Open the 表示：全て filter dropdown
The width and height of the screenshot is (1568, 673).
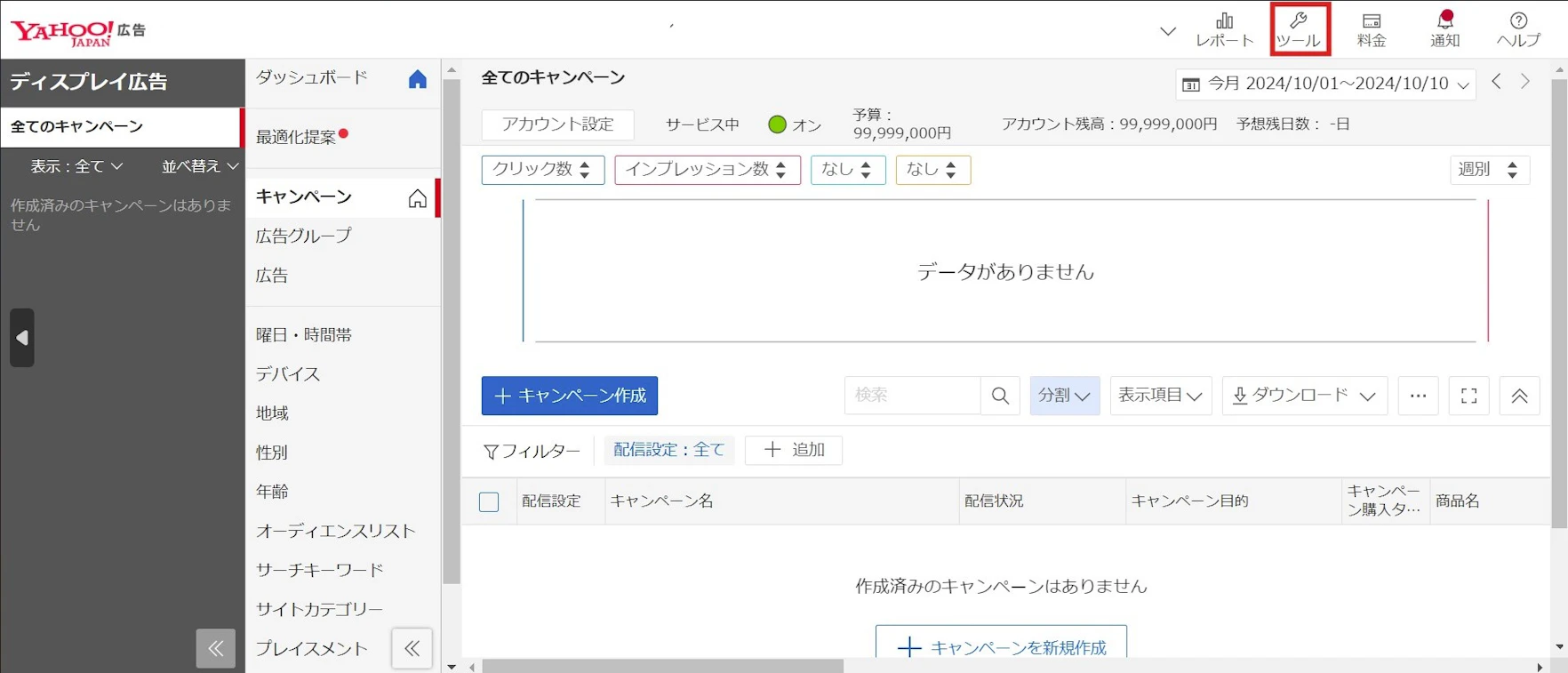(x=77, y=166)
